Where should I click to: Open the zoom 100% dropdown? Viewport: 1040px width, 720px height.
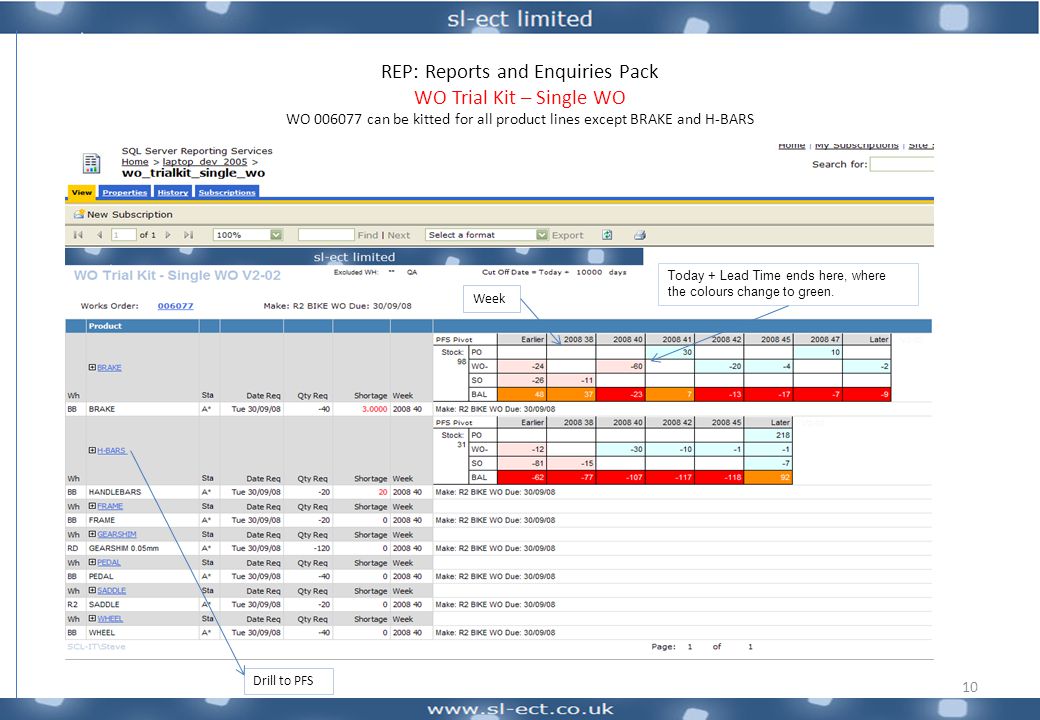pos(276,235)
